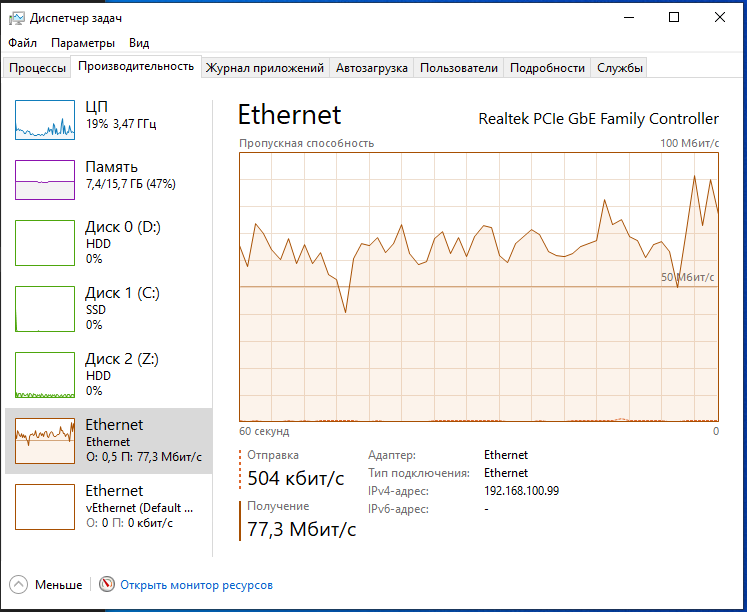
Task: Switch to the Пользователи tab
Action: (458, 68)
